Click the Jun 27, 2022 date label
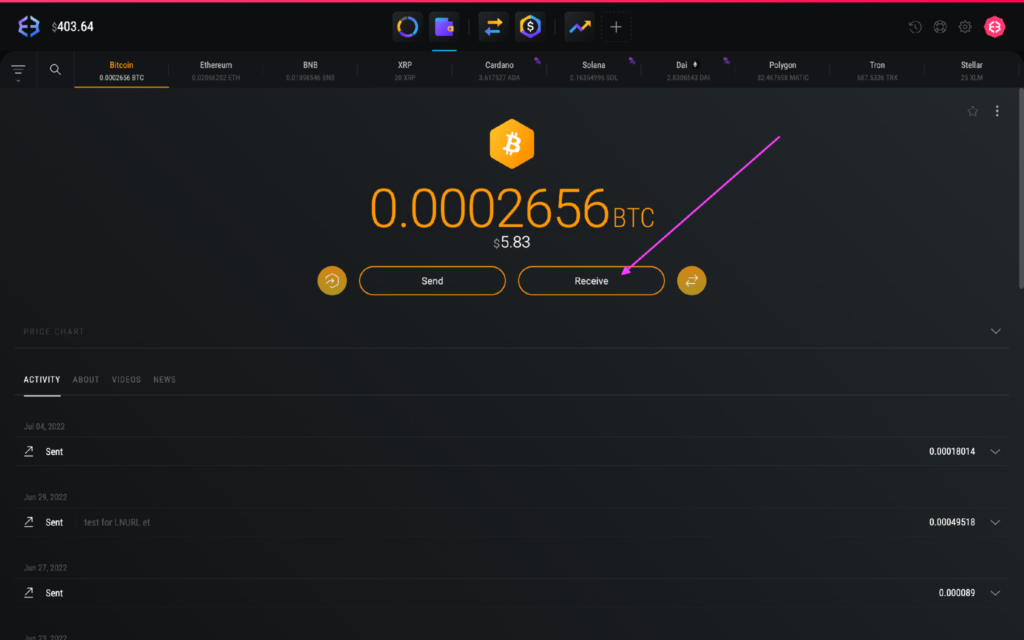The height and width of the screenshot is (640, 1024). [45, 568]
